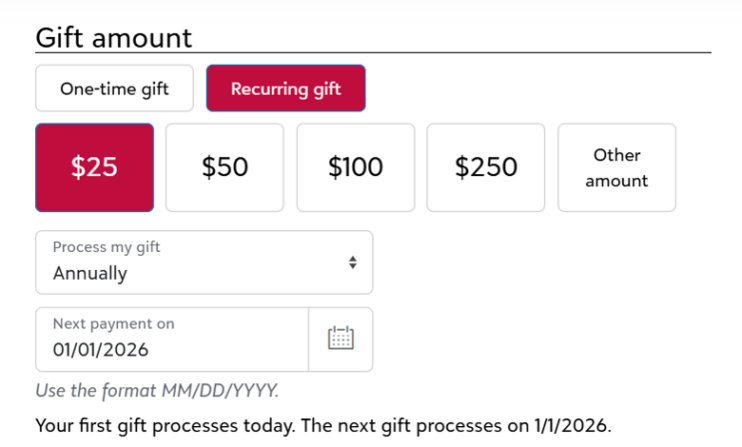This screenshot has width=742, height=447.
Task: Click the first gift processes today message
Action: [323, 426]
